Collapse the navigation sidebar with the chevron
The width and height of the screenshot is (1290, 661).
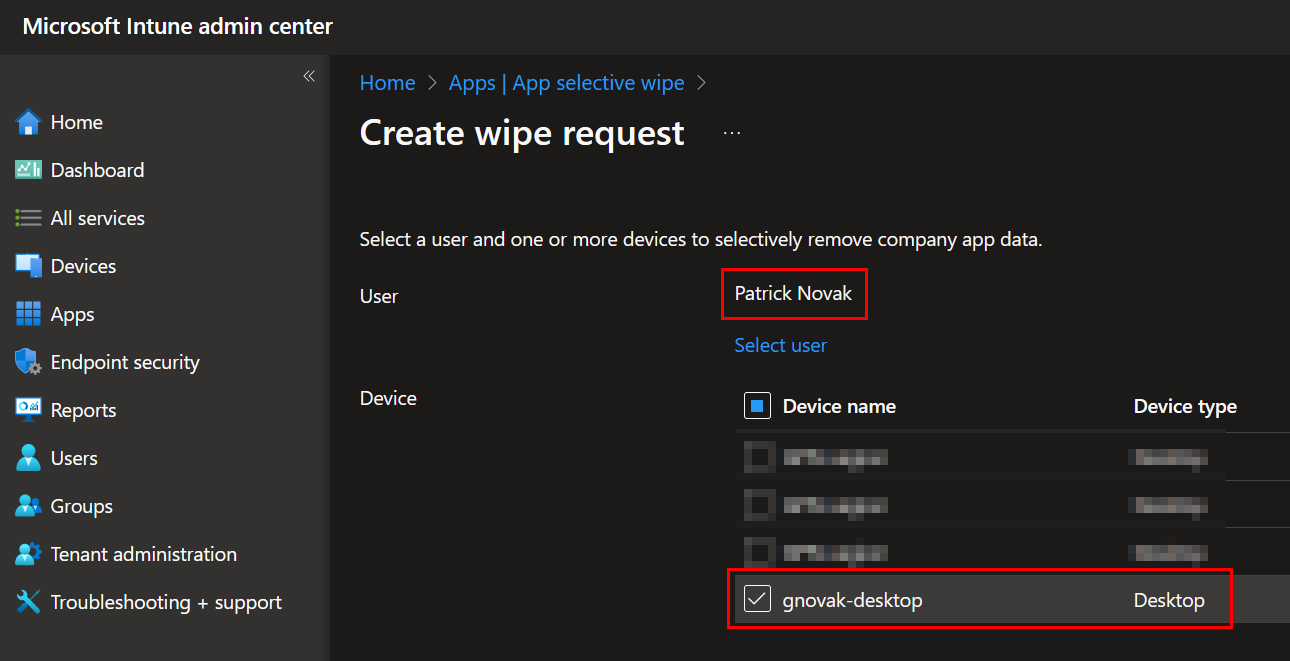[309, 75]
